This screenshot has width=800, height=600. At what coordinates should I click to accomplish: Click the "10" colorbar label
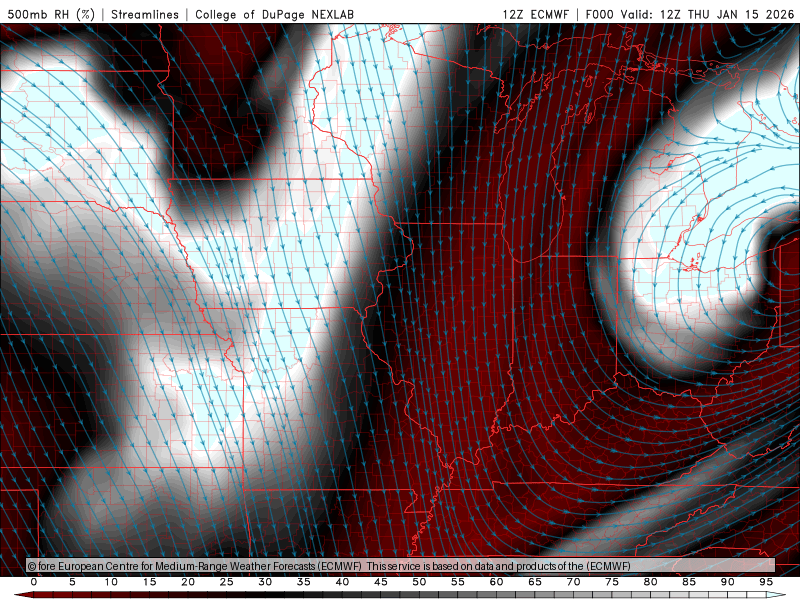111,582
